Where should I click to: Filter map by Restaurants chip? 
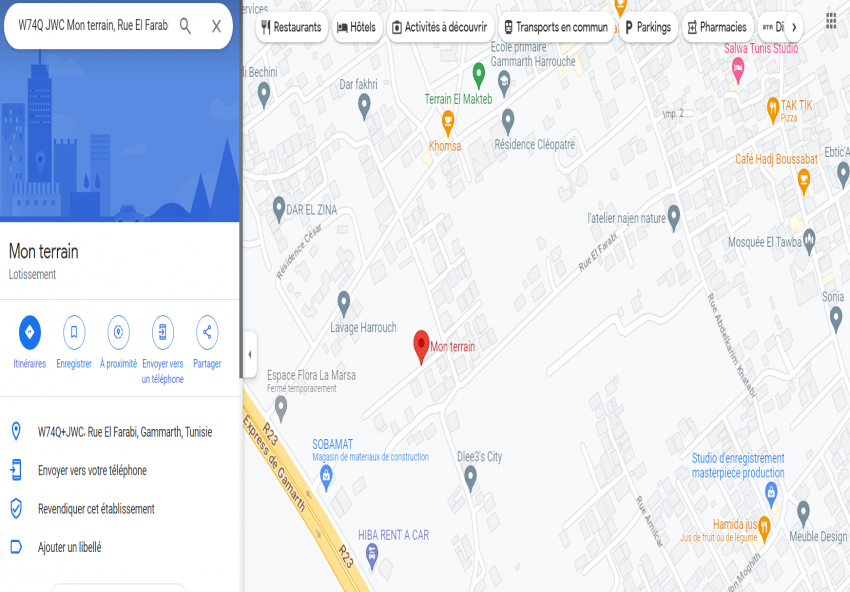[x=292, y=27]
